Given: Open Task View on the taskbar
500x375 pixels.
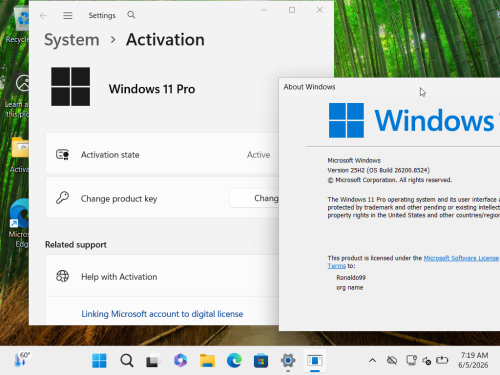Looking at the screenshot, I should (x=153, y=360).
